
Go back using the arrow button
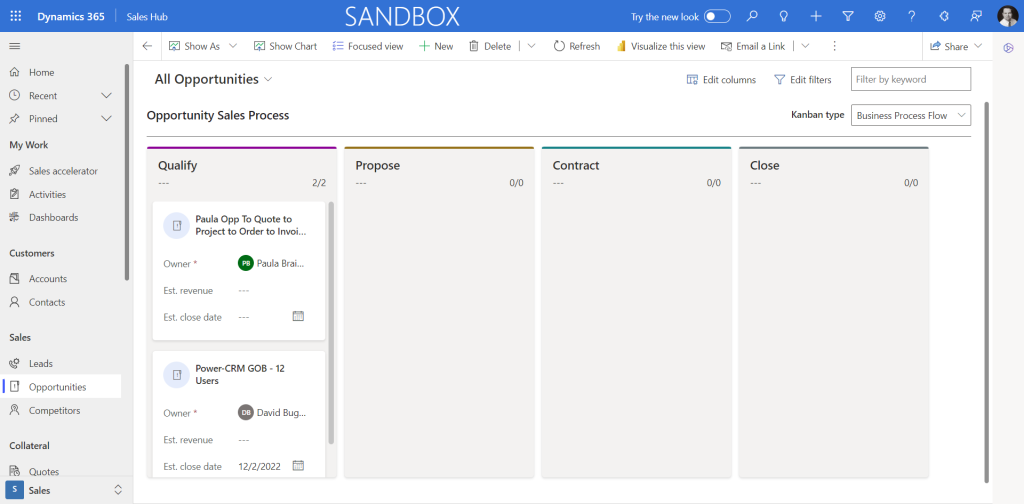[147, 46]
